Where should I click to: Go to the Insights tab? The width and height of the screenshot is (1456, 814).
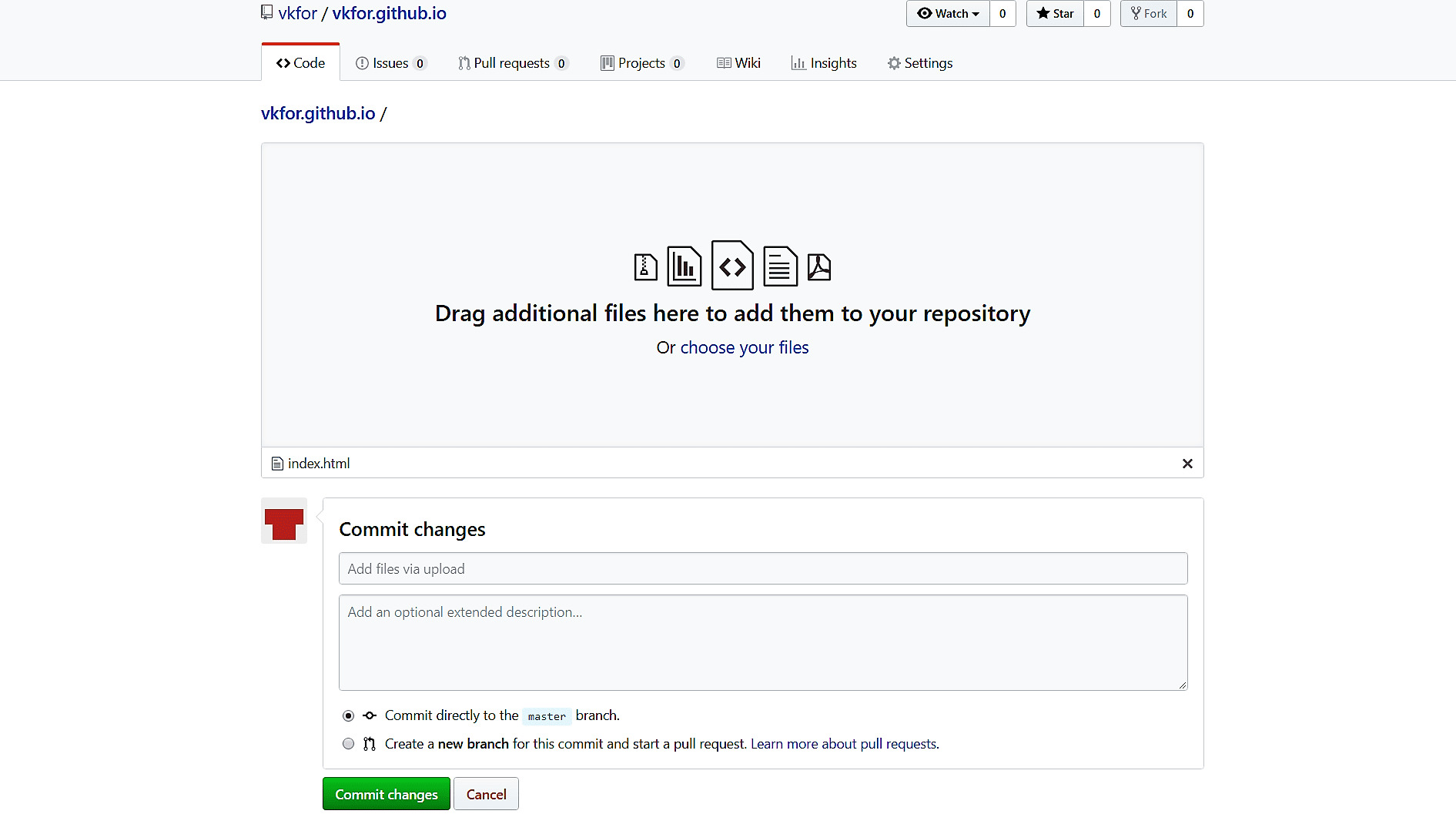(x=824, y=63)
